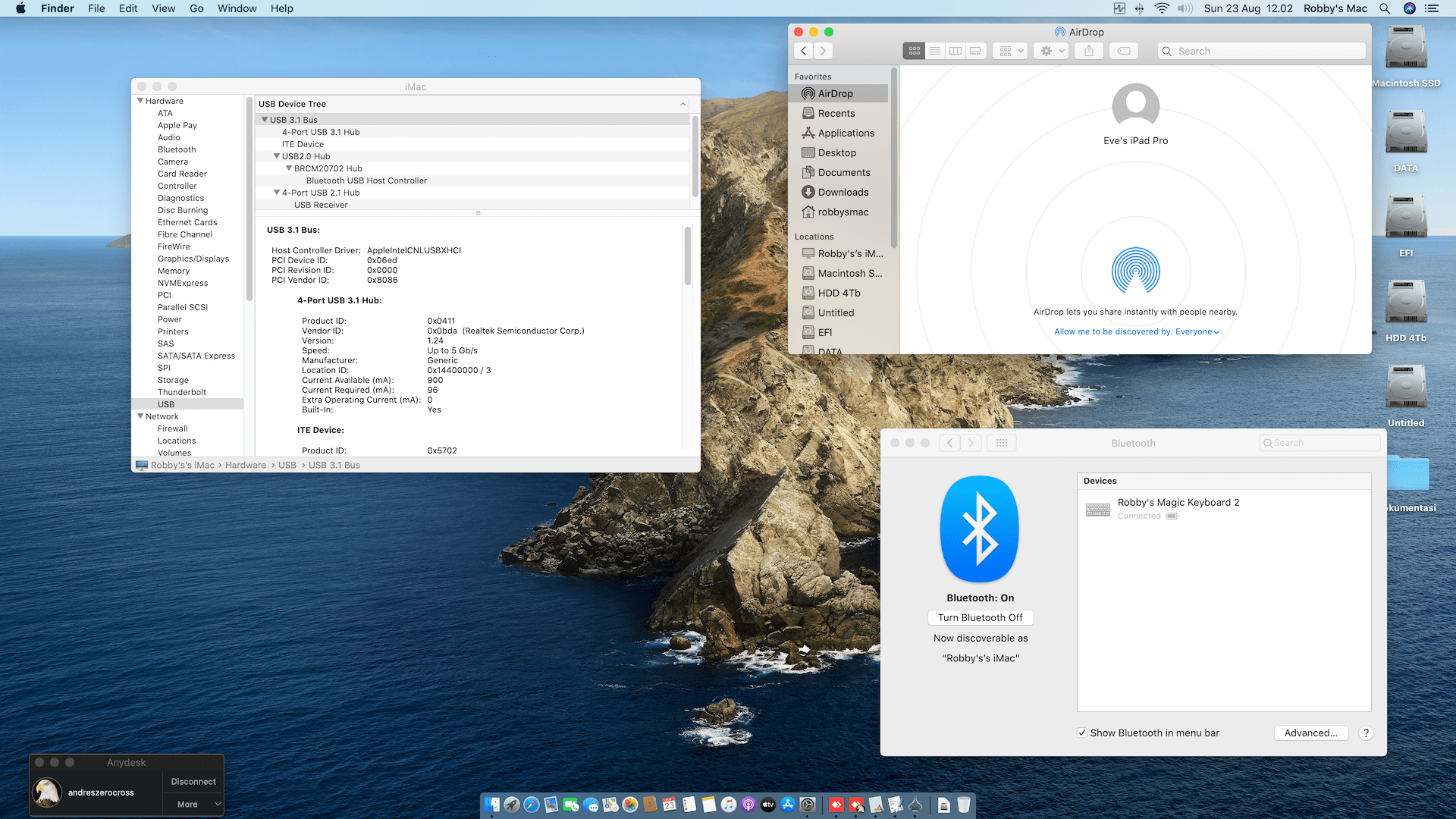The image size is (1456, 819).
Task: Open the App Store from the Dock
Action: pyautogui.click(x=788, y=805)
